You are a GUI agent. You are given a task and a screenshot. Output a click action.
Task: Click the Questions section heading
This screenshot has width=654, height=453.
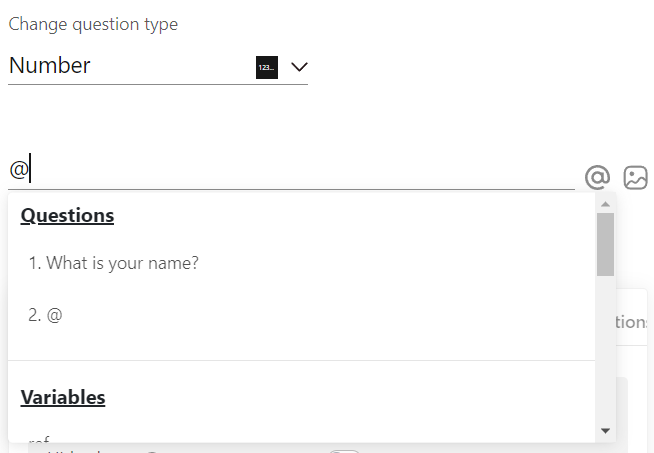[x=67, y=216]
